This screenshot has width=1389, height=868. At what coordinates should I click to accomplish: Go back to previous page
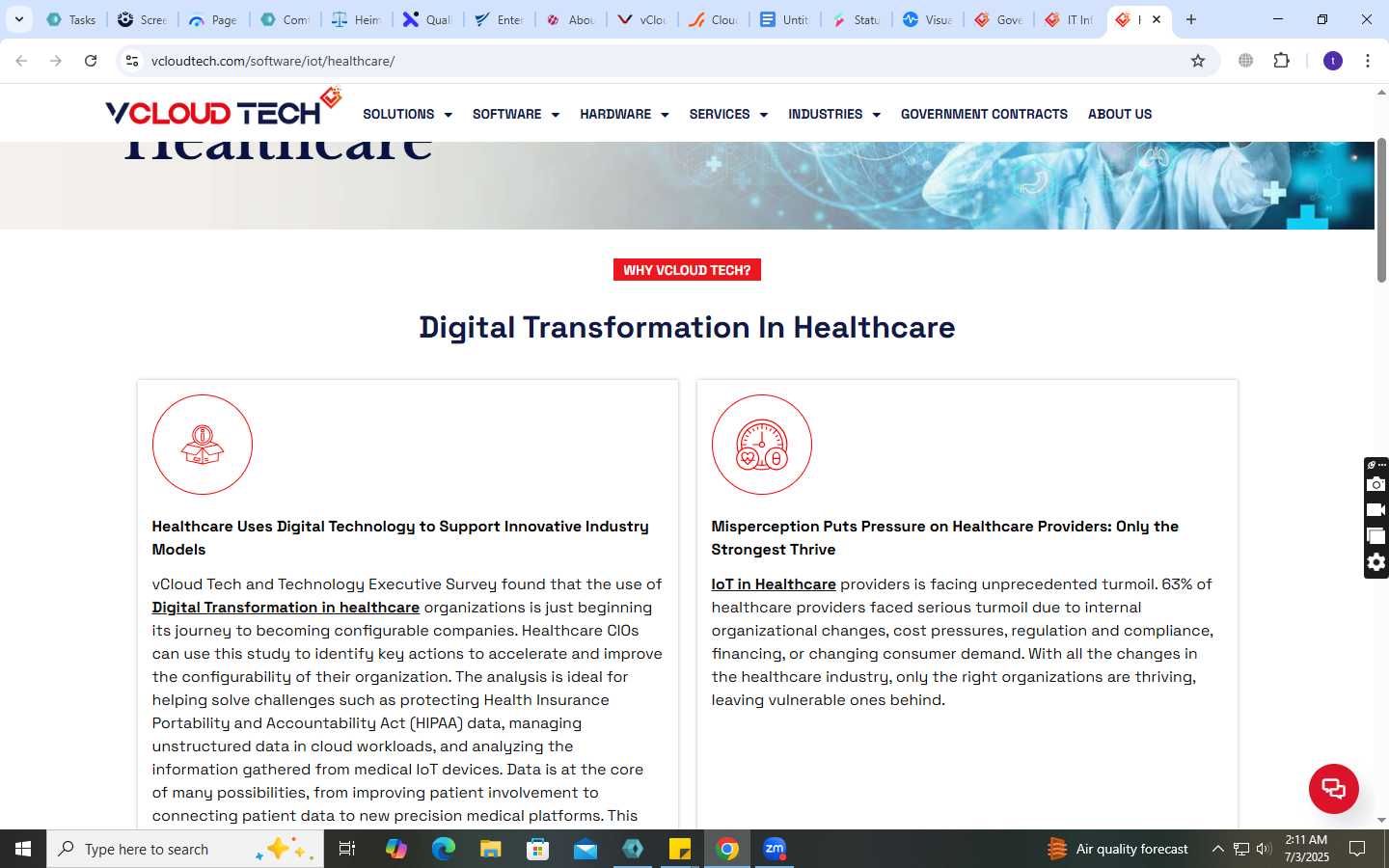pos(21,61)
